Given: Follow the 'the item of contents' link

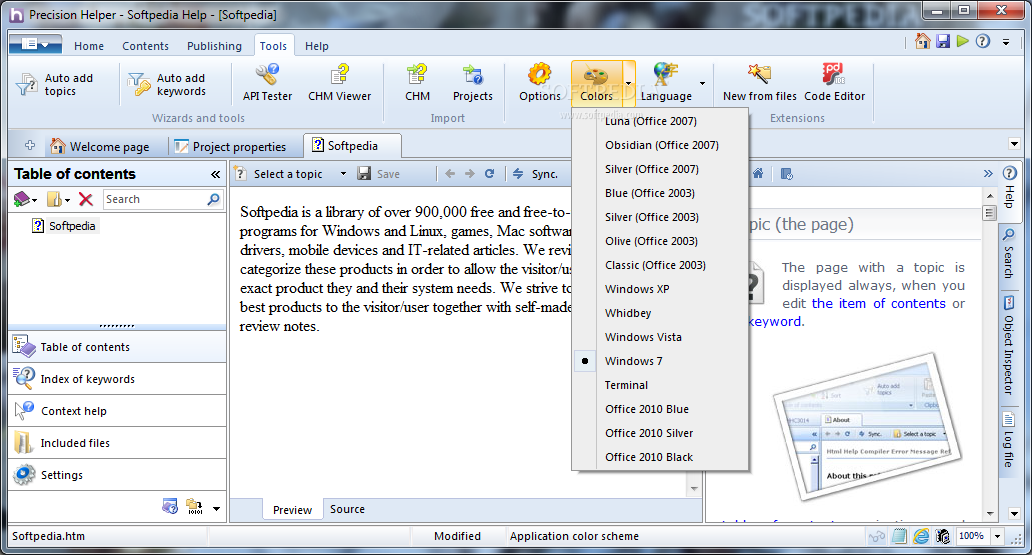Looking at the screenshot, I should click(x=878, y=304).
